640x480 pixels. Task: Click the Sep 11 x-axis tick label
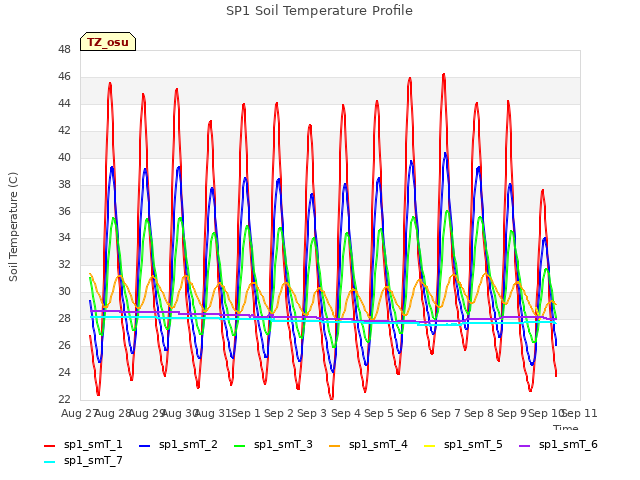tap(580, 413)
